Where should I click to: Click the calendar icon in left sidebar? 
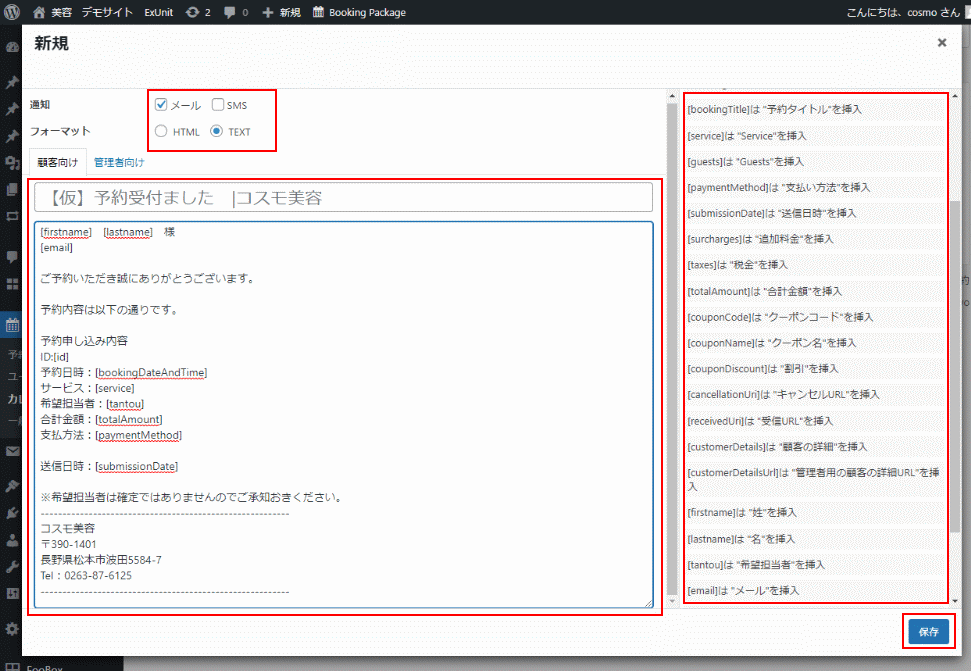point(12,325)
